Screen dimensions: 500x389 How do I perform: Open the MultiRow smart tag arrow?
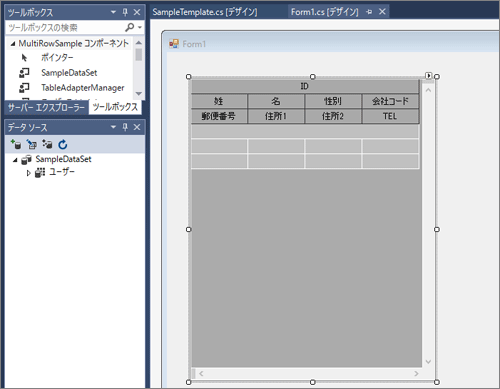(x=429, y=76)
